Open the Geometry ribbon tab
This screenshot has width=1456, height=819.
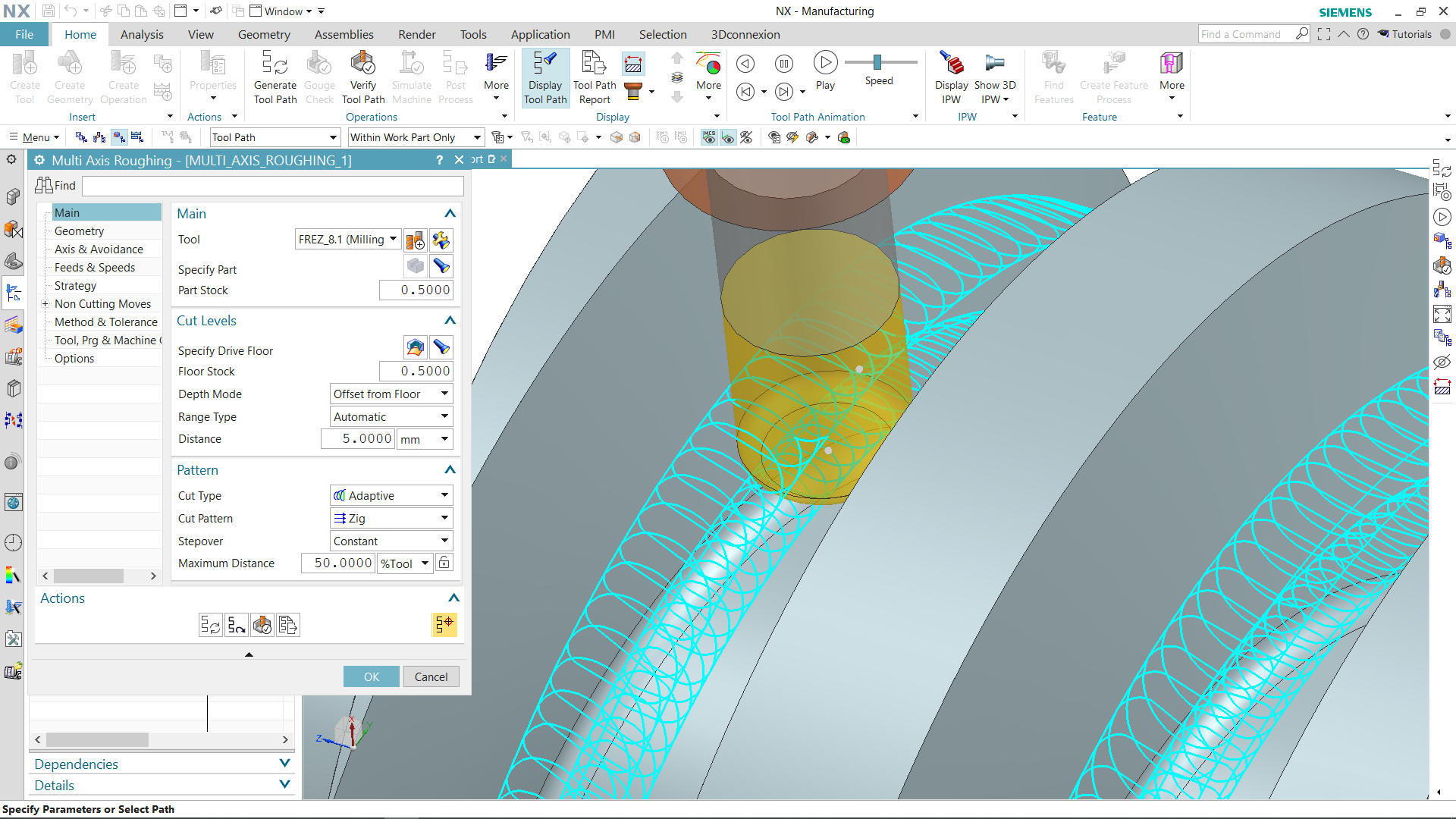pos(264,34)
